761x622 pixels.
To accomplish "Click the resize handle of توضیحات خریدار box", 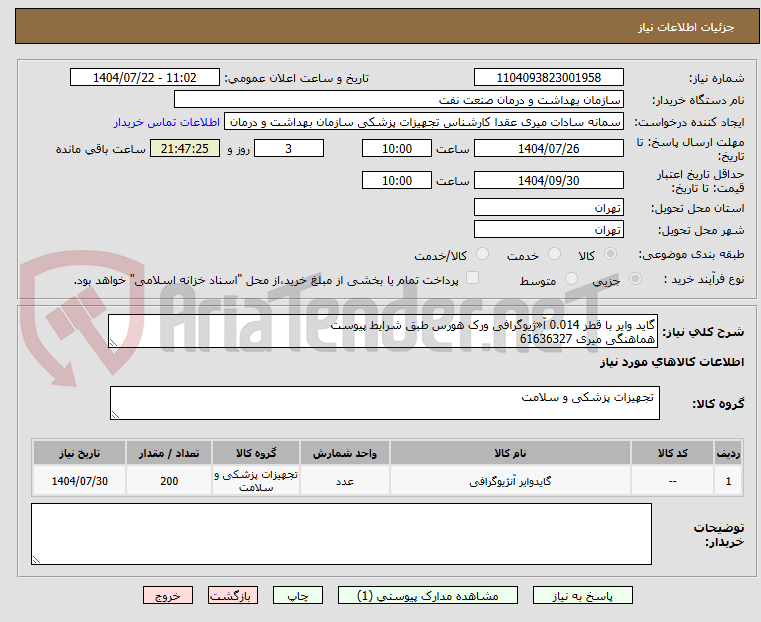I will [x=36, y=559].
